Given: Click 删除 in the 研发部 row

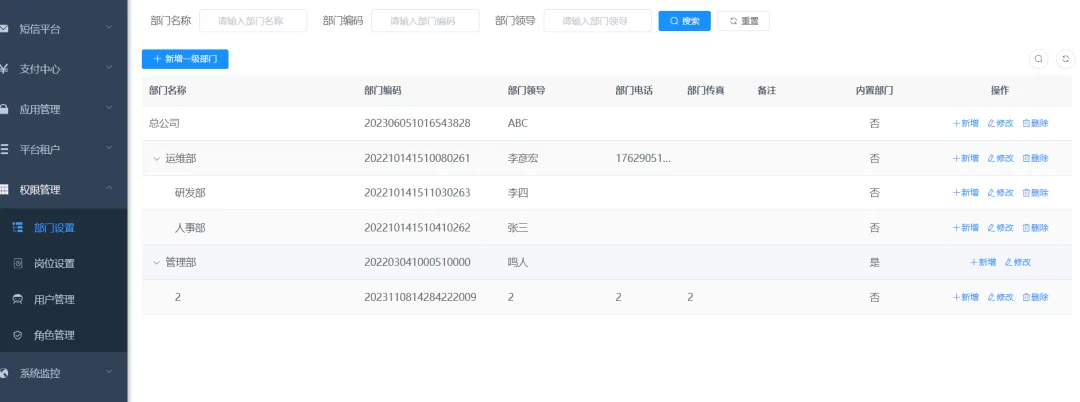Looking at the screenshot, I should [x=1035, y=193].
